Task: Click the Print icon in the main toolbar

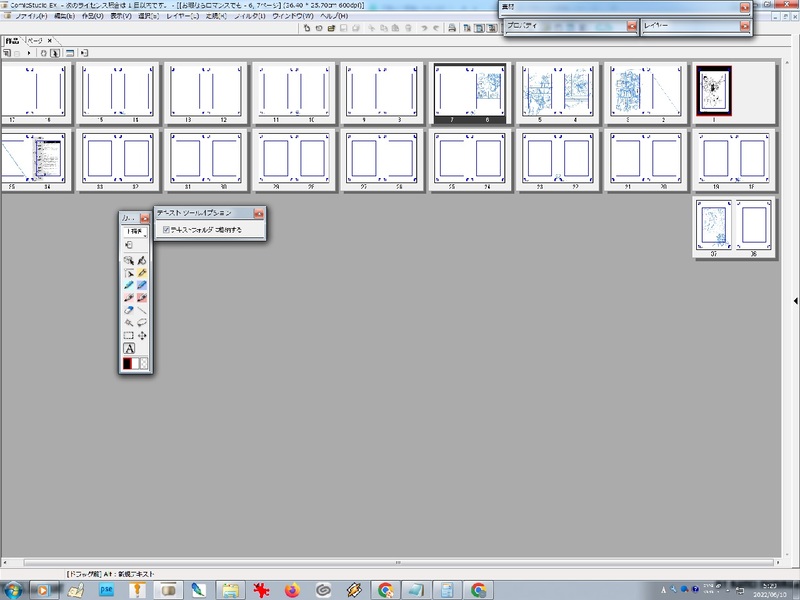Action: click(452, 28)
